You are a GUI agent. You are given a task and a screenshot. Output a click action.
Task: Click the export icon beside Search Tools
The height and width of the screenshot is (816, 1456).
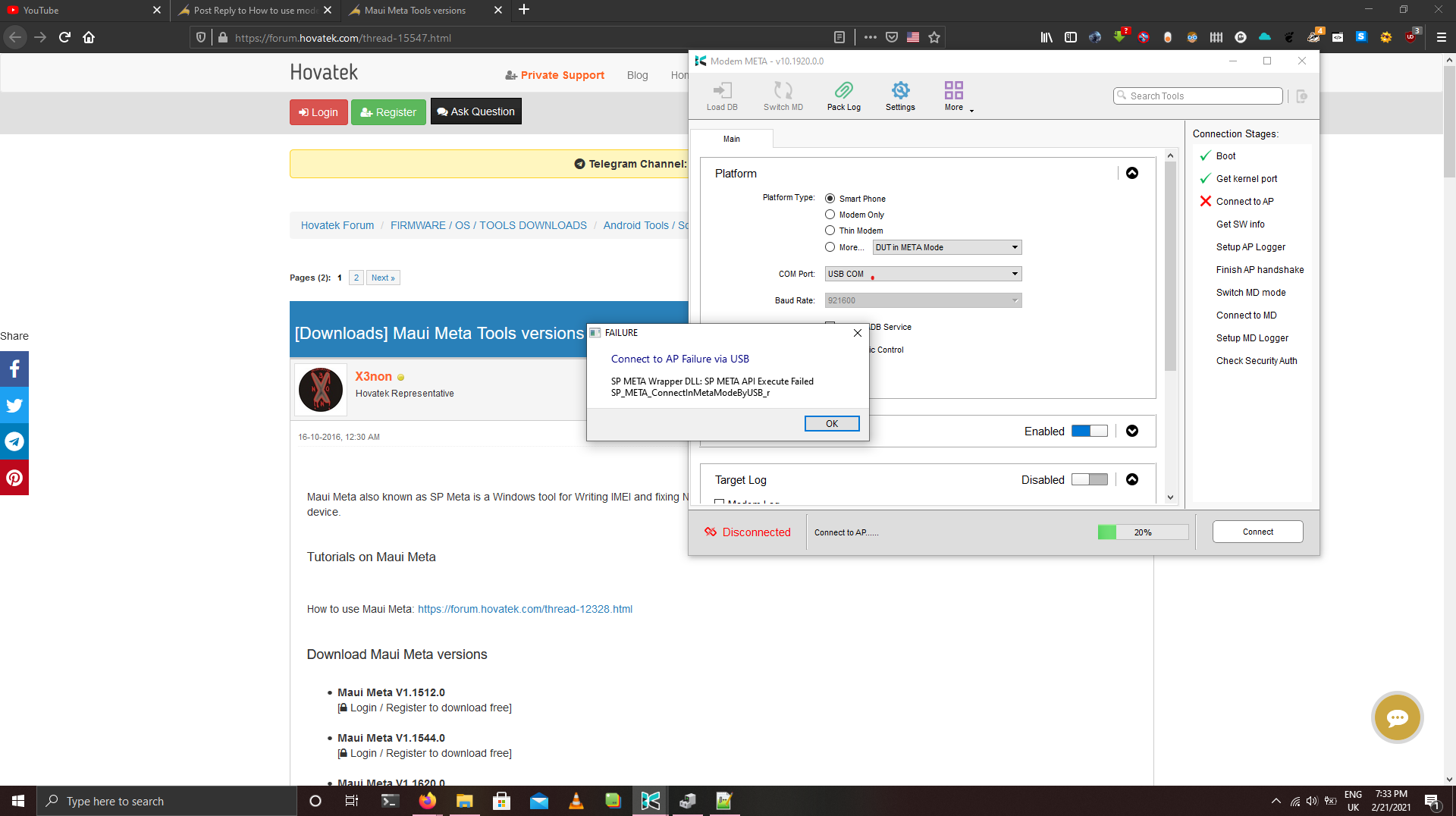point(1301,96)
